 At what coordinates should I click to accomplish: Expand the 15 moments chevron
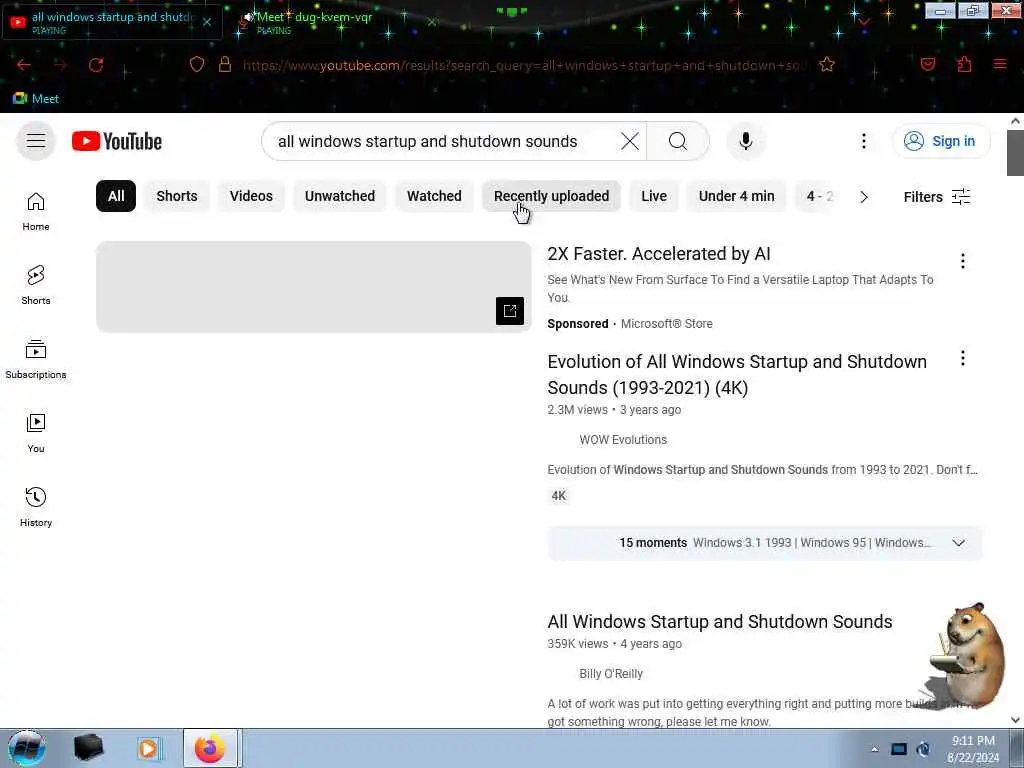tap(958, 543)
